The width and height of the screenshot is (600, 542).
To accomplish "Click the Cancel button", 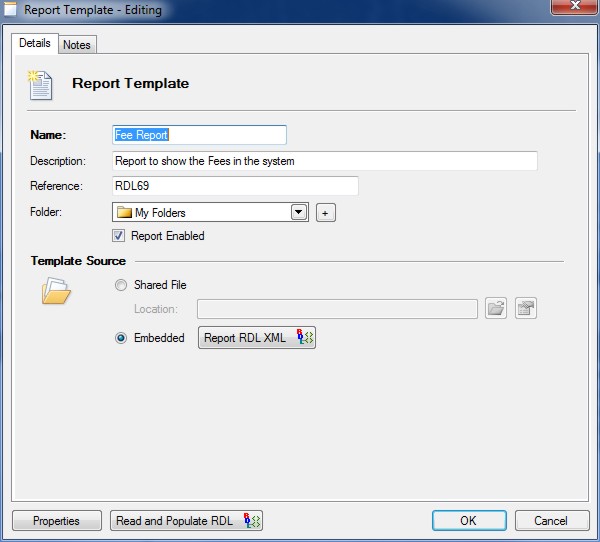I will coord(551,521).
